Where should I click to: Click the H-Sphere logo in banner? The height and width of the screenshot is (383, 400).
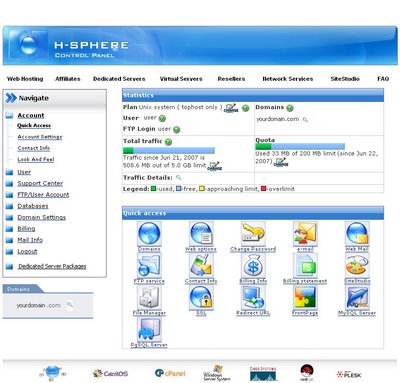click(x=28, y=44)
